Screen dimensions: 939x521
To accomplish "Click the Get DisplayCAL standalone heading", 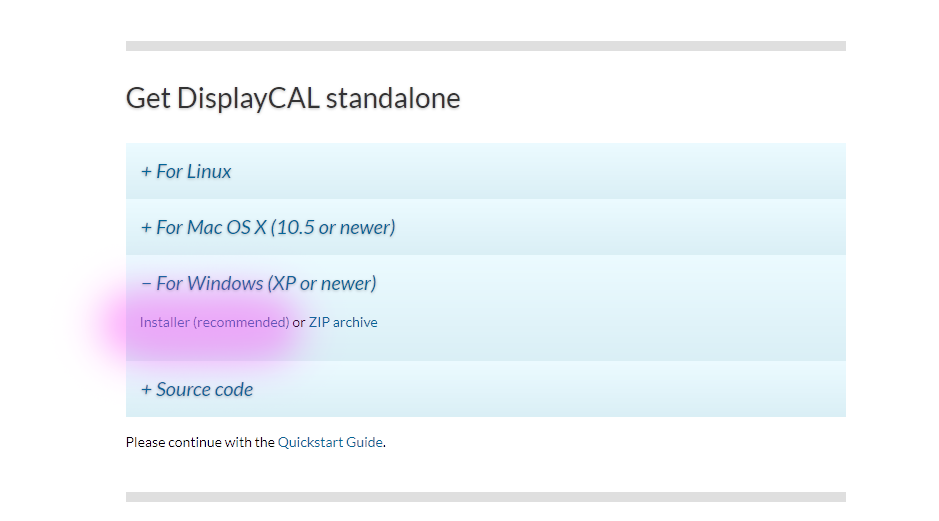I will tap(293, 98).
